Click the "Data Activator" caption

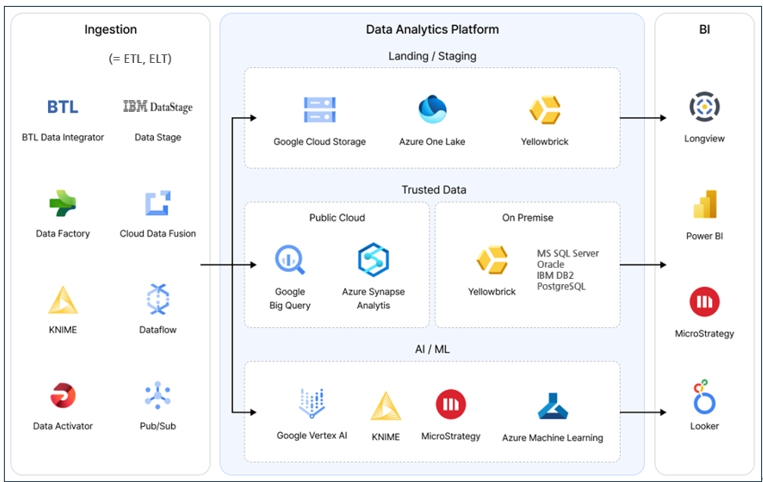tap(63, 426)
